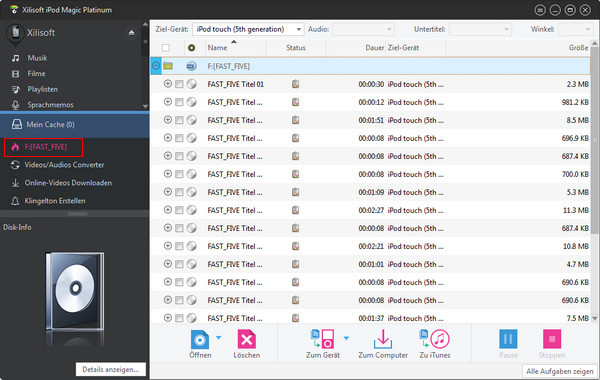
Task: Open the Untertitel dropdown
Action: pos(480,29)
